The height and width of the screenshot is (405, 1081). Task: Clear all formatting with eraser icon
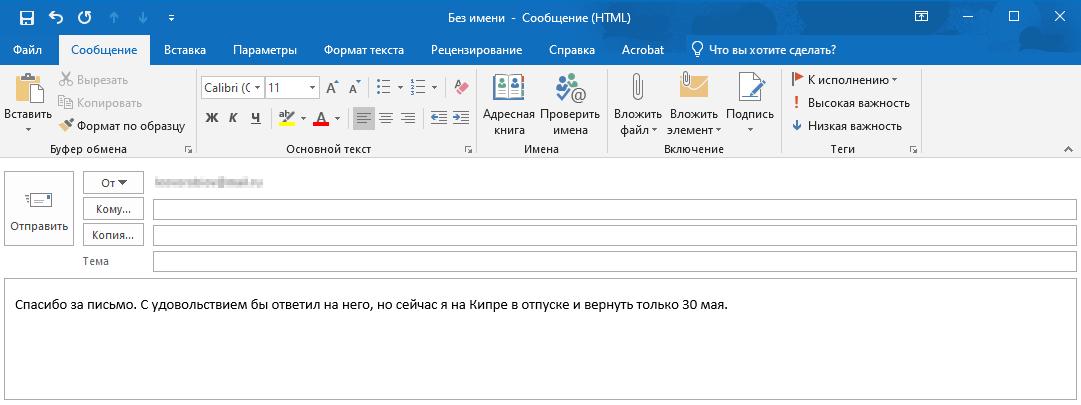461,88
